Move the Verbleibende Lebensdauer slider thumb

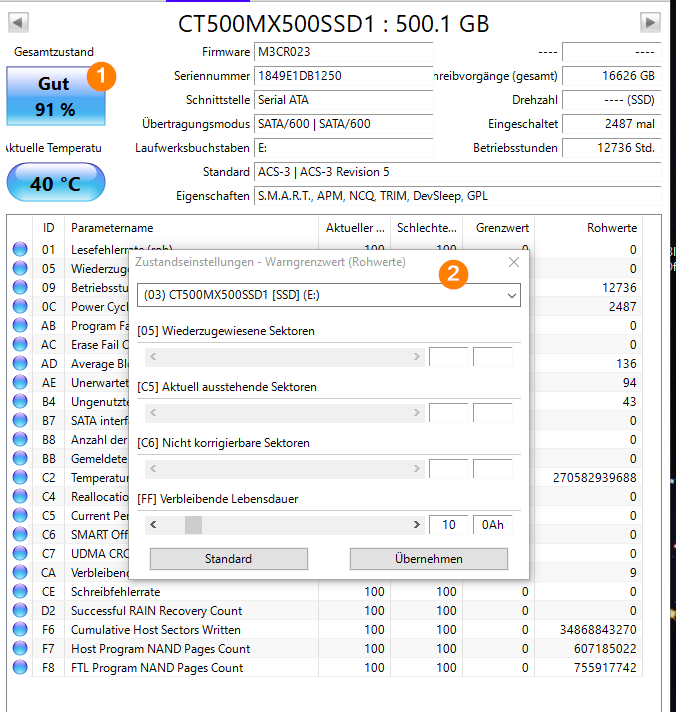pos(193,525)
